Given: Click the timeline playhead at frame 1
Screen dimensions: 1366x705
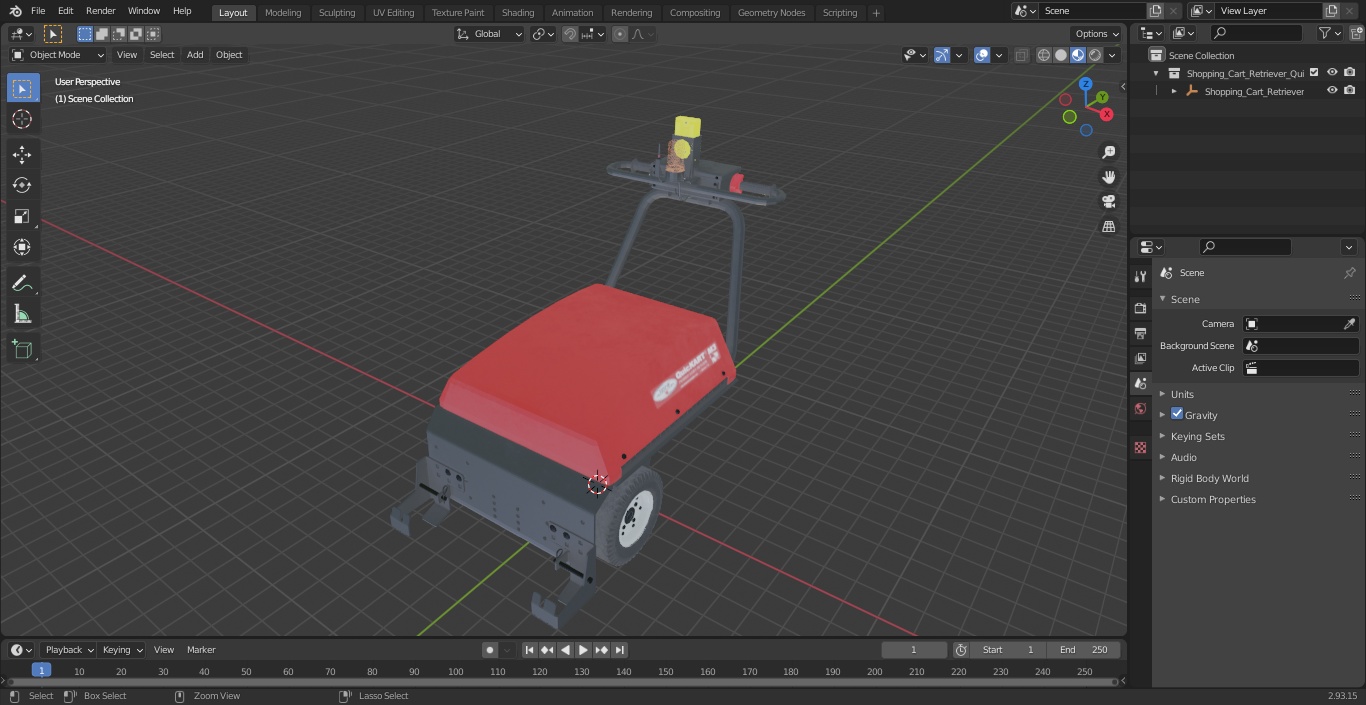Looking at the screenshot, I should (x=41, y=670).
